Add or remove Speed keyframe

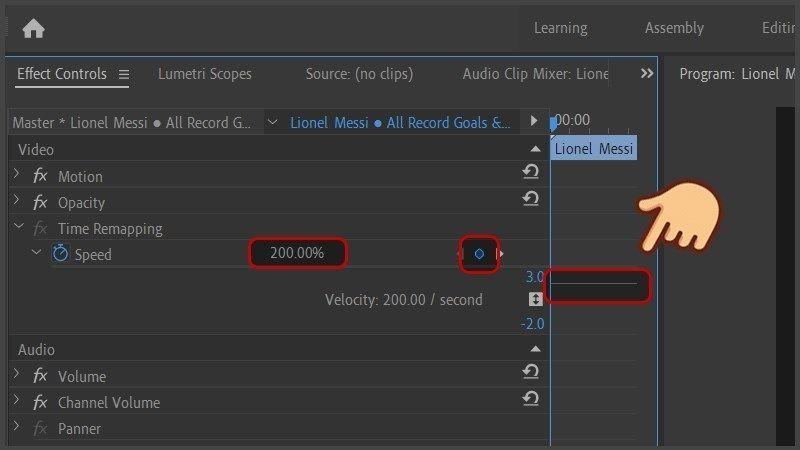tap(479, 254)
